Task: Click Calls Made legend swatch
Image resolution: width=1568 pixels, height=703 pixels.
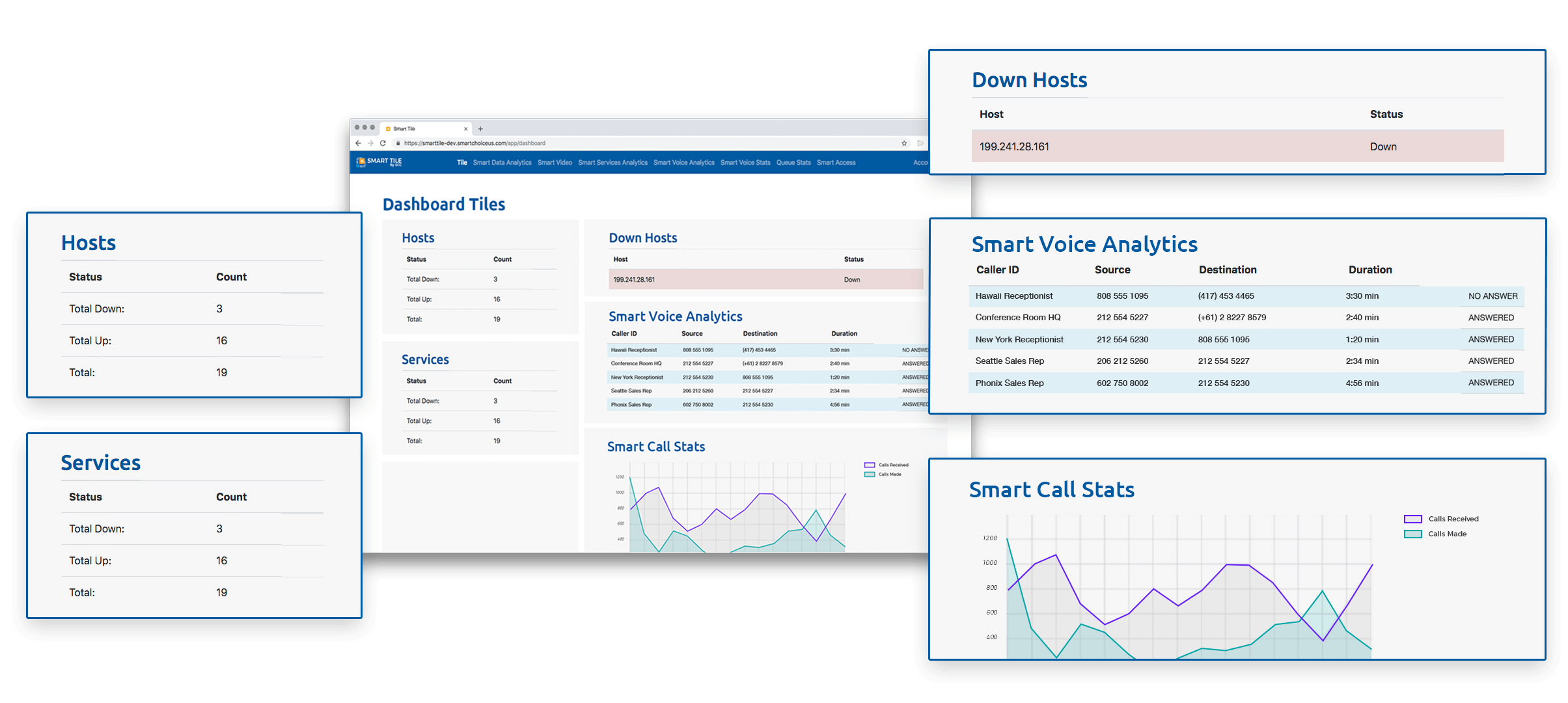Action: pyautogui.click(x=1412, y=534)
